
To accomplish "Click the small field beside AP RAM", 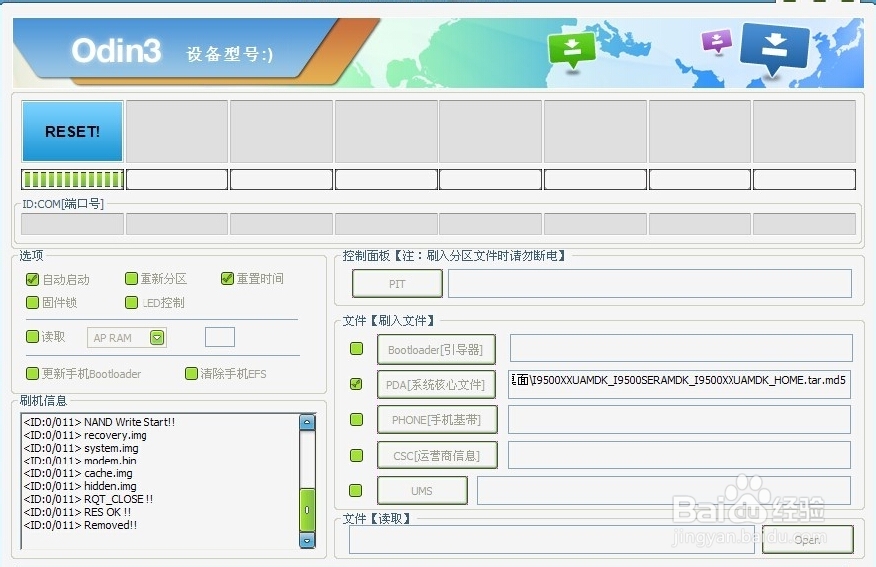I will (x=220, y=337).
